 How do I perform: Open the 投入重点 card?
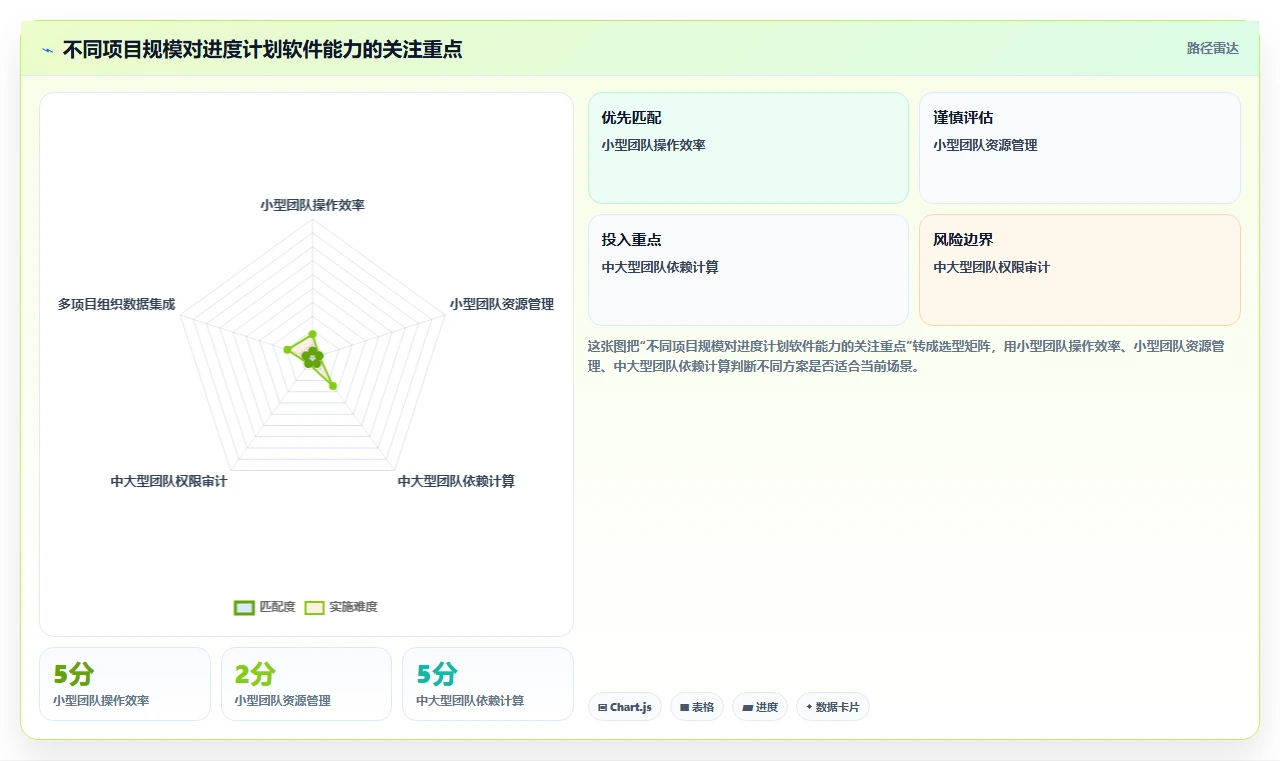(x=748, y=270)
